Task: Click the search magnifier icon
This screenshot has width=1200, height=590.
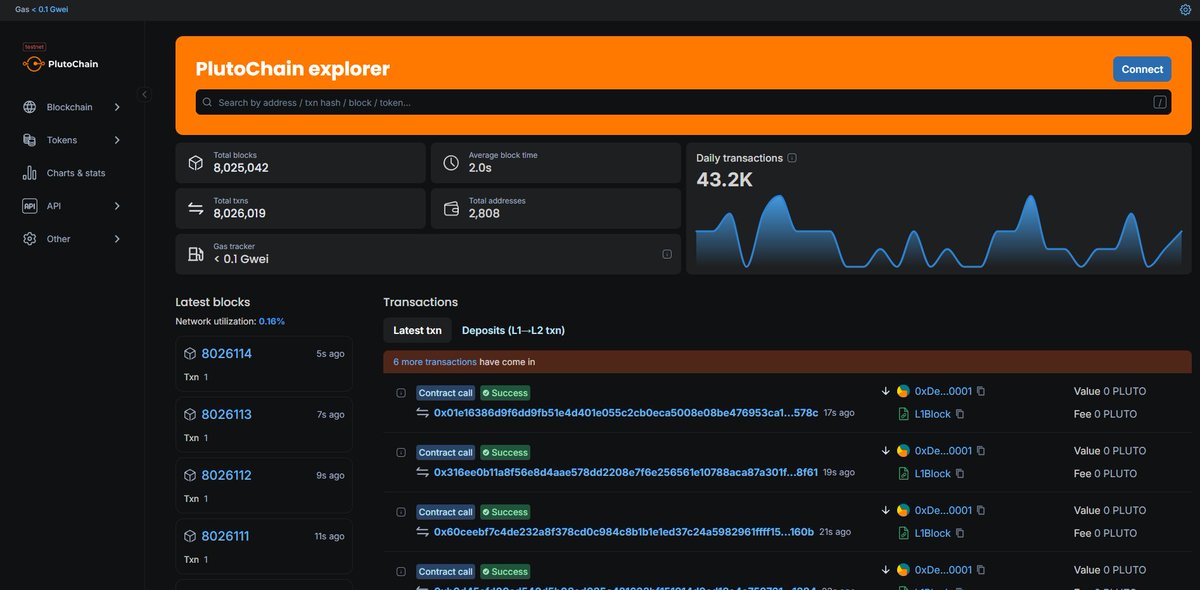Action: pos(207,102)
